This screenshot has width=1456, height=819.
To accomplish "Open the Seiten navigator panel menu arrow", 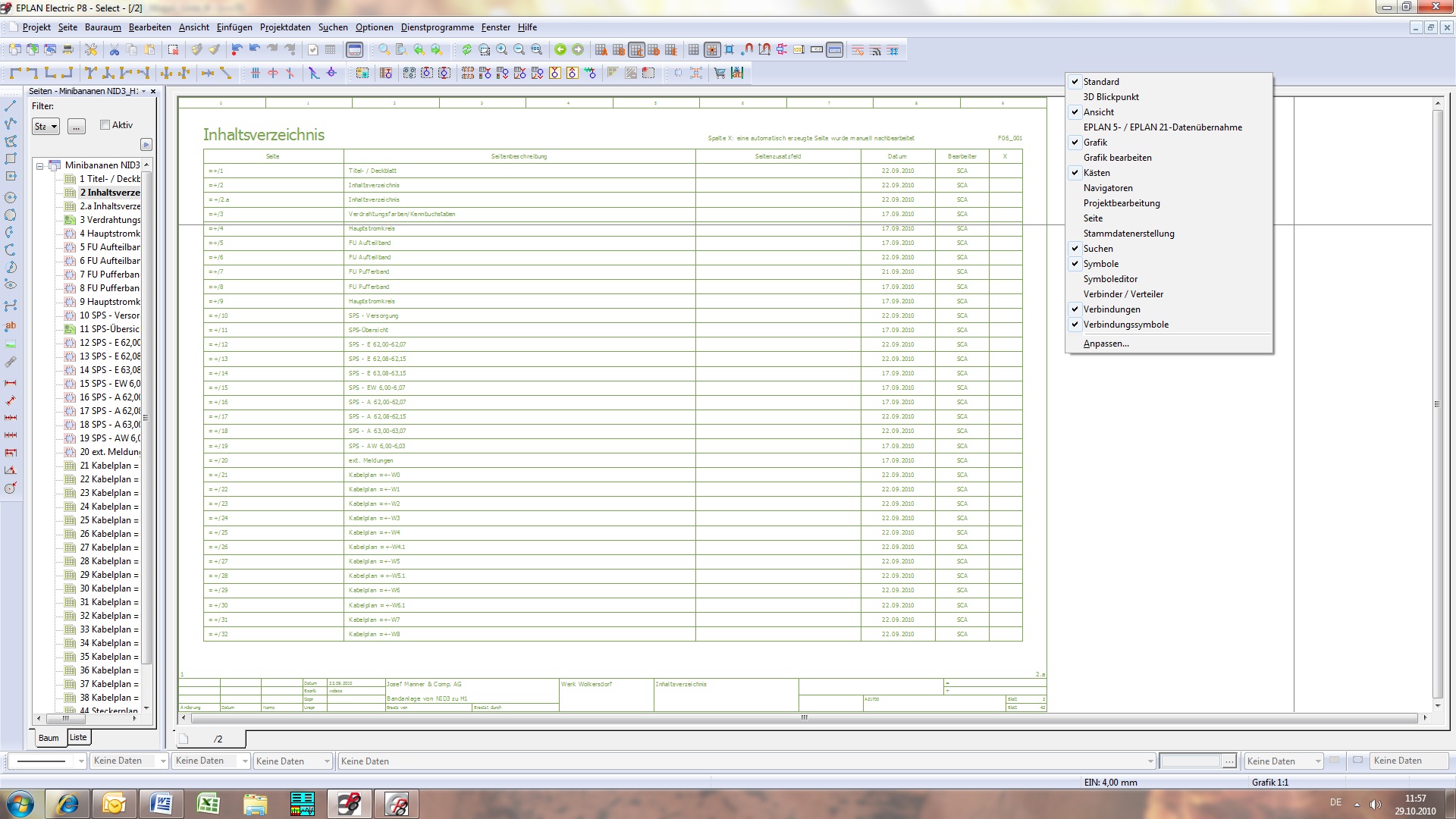I will (x=144, y=91).
